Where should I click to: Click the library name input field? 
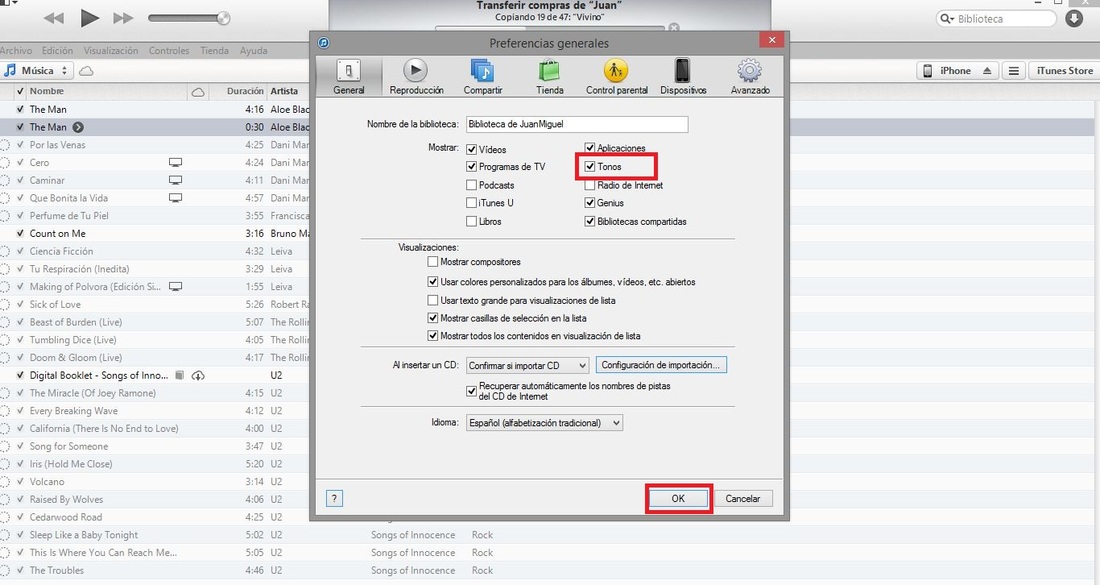pos(577,124)
